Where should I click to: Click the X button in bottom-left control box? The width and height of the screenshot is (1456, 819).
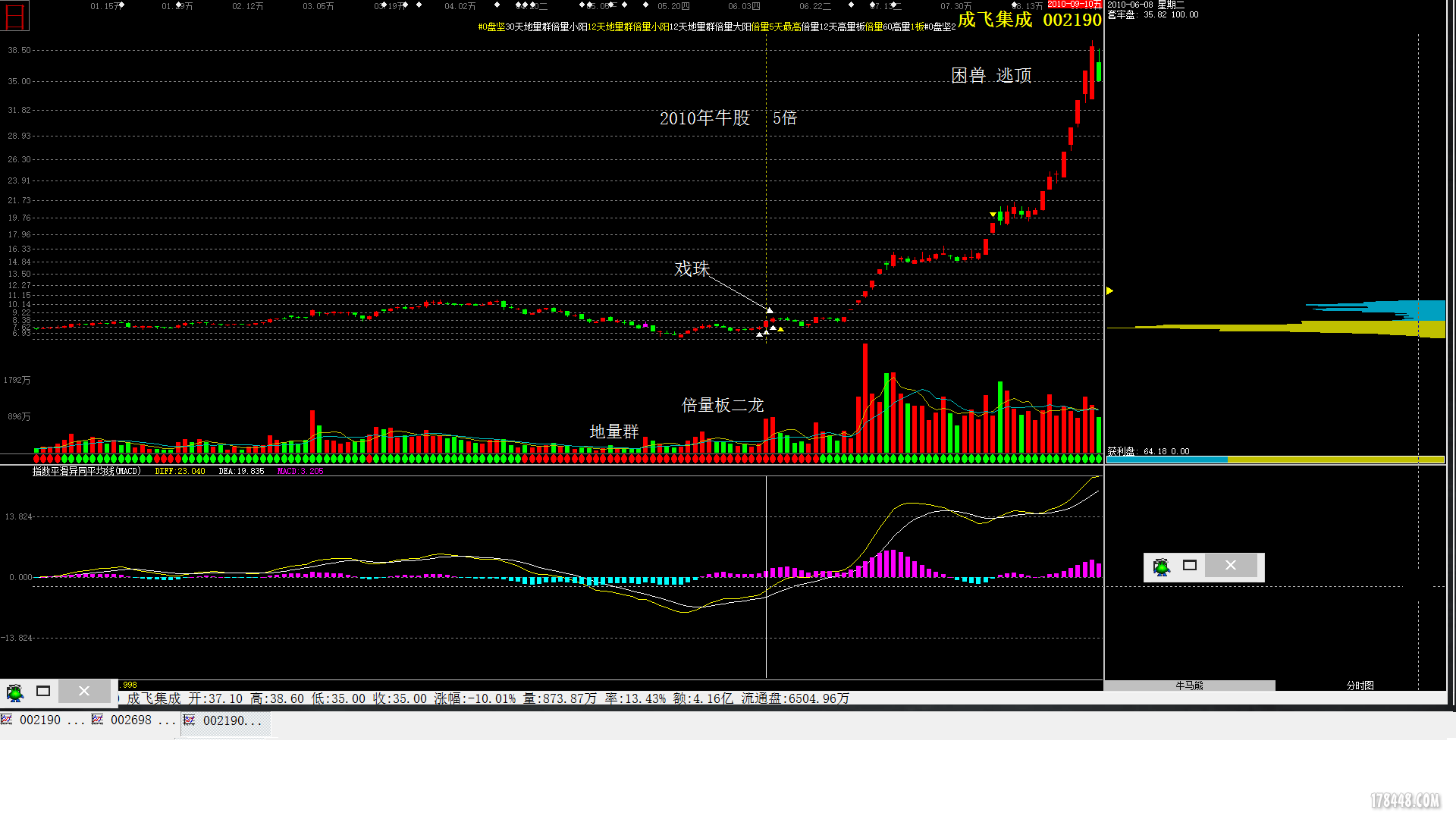(84, 691)
